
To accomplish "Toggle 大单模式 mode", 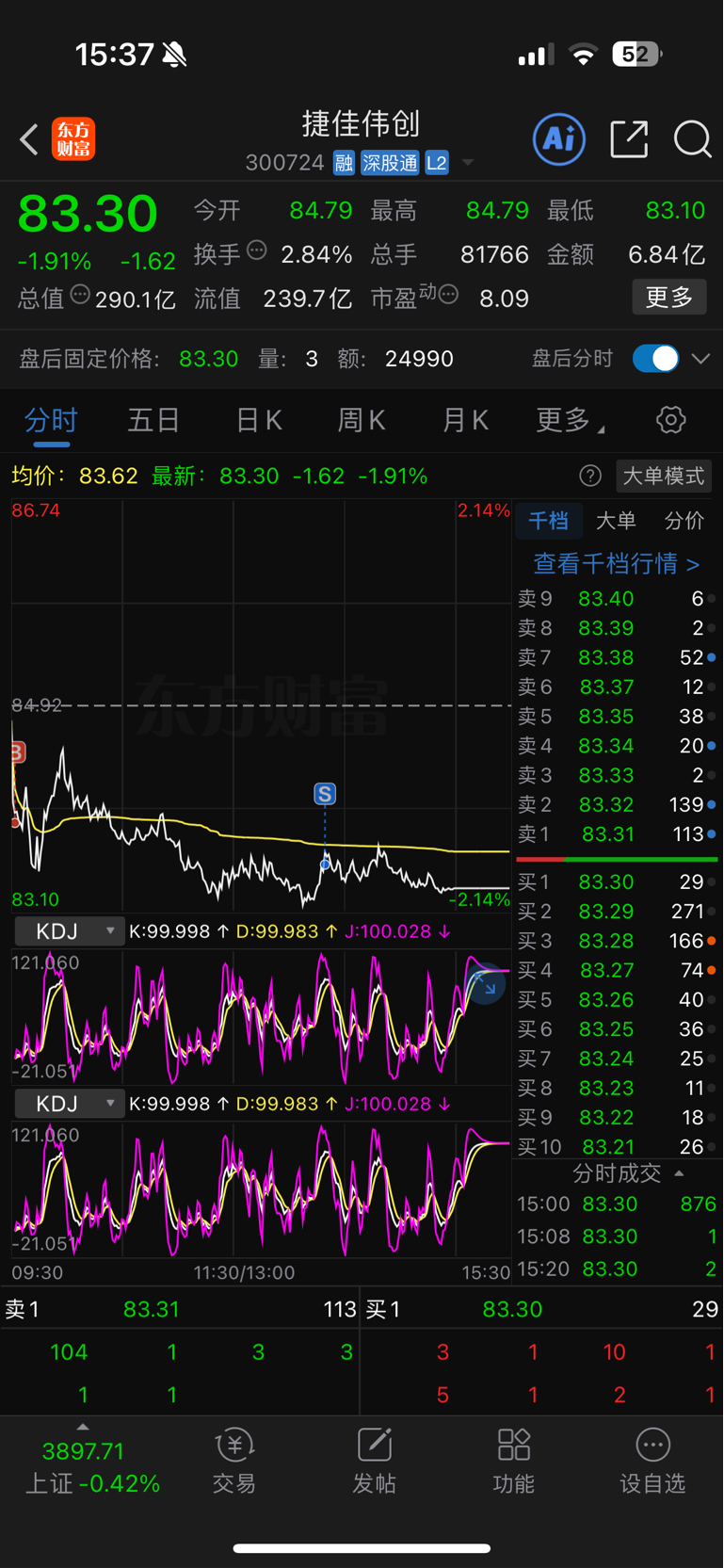I will click(x=664, y=476).
